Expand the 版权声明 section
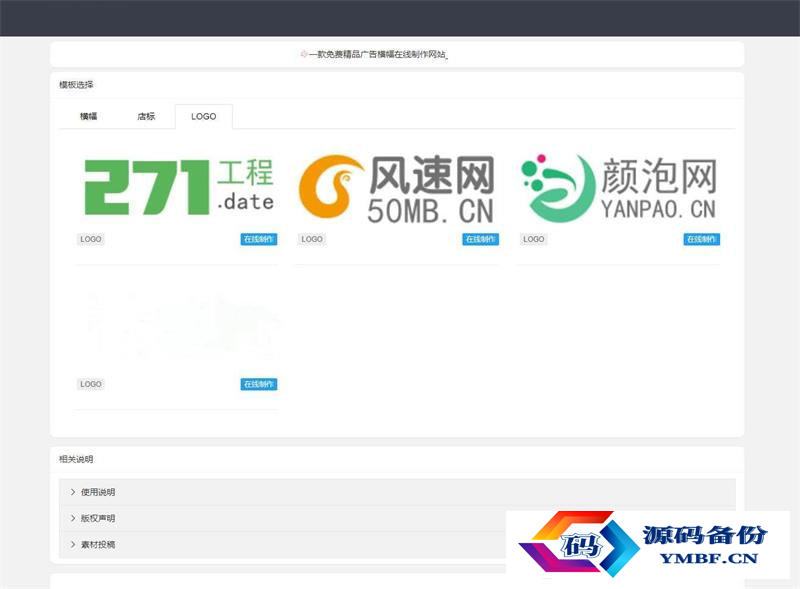This screenshot has width=800, height=589. (397, 519)
